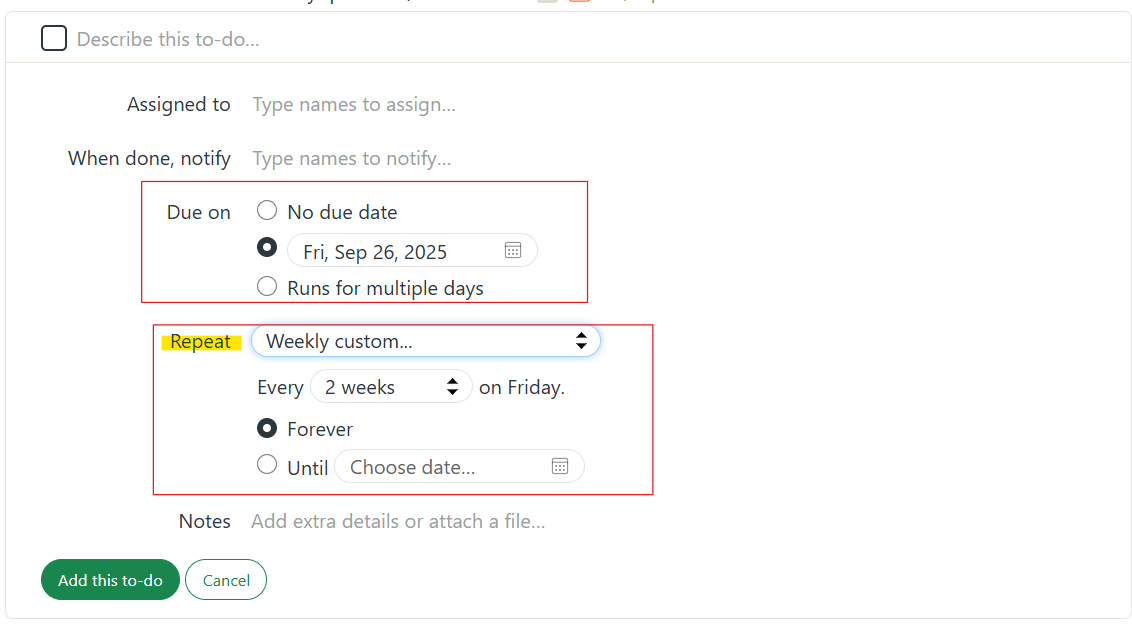This screenshot has height=627, width=1132.
Task: Click the Repeat dropdown arrows icon
Action: (x=581, y=341)
